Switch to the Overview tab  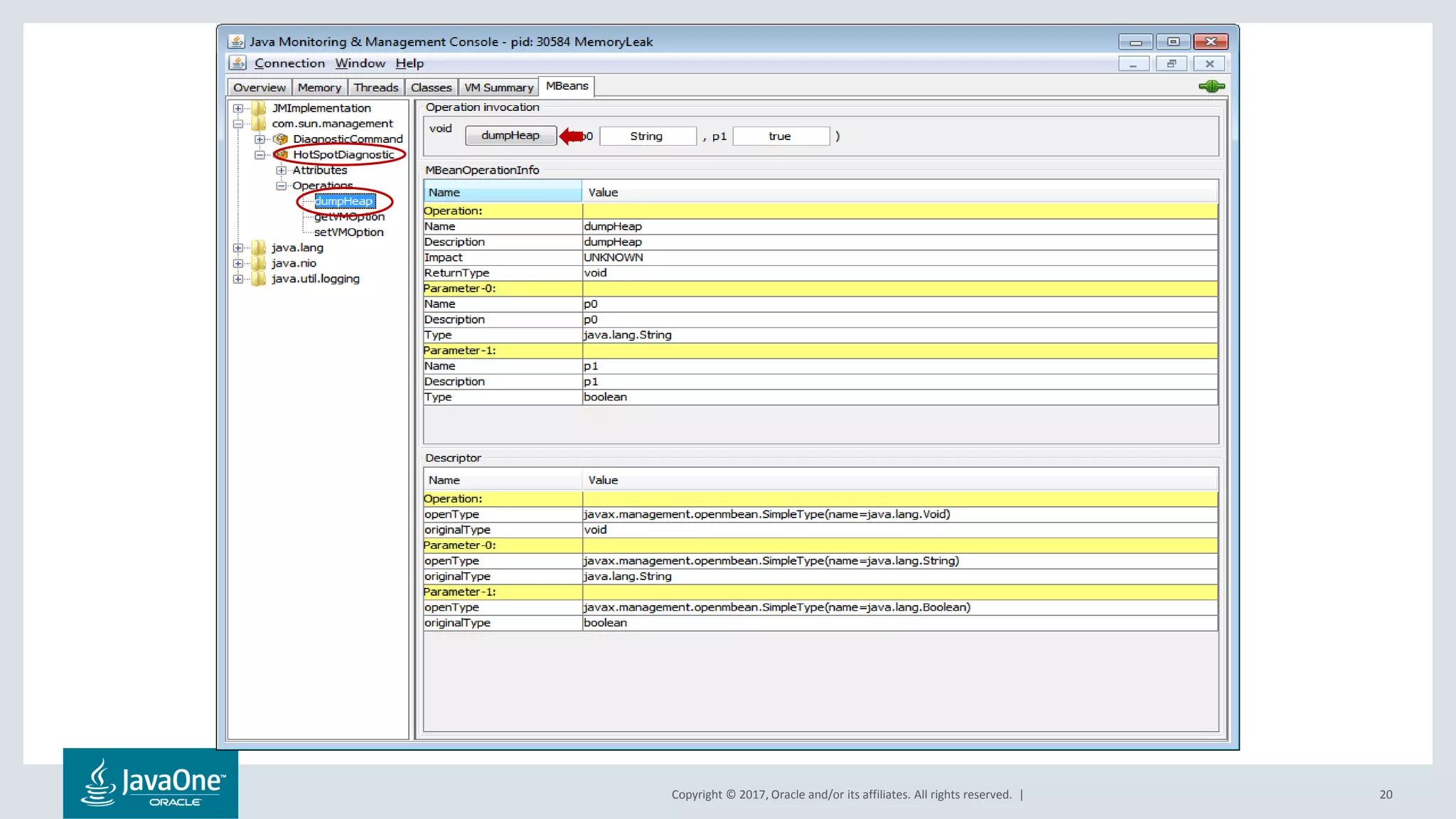[259, 87]
